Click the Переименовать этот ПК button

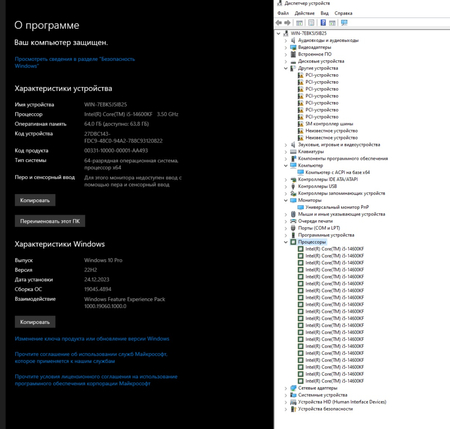tap(50, 221)
